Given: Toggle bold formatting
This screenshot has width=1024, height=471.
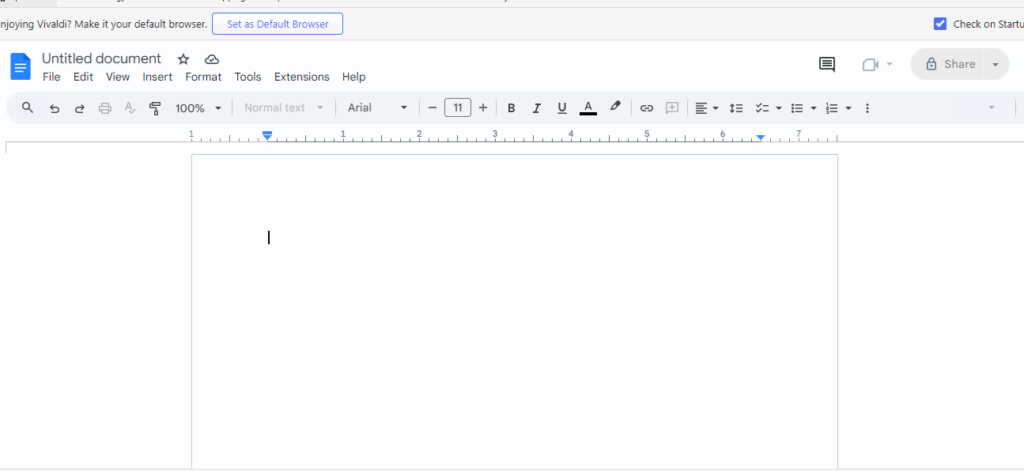Looking at the screenshot, I should 511,108.
